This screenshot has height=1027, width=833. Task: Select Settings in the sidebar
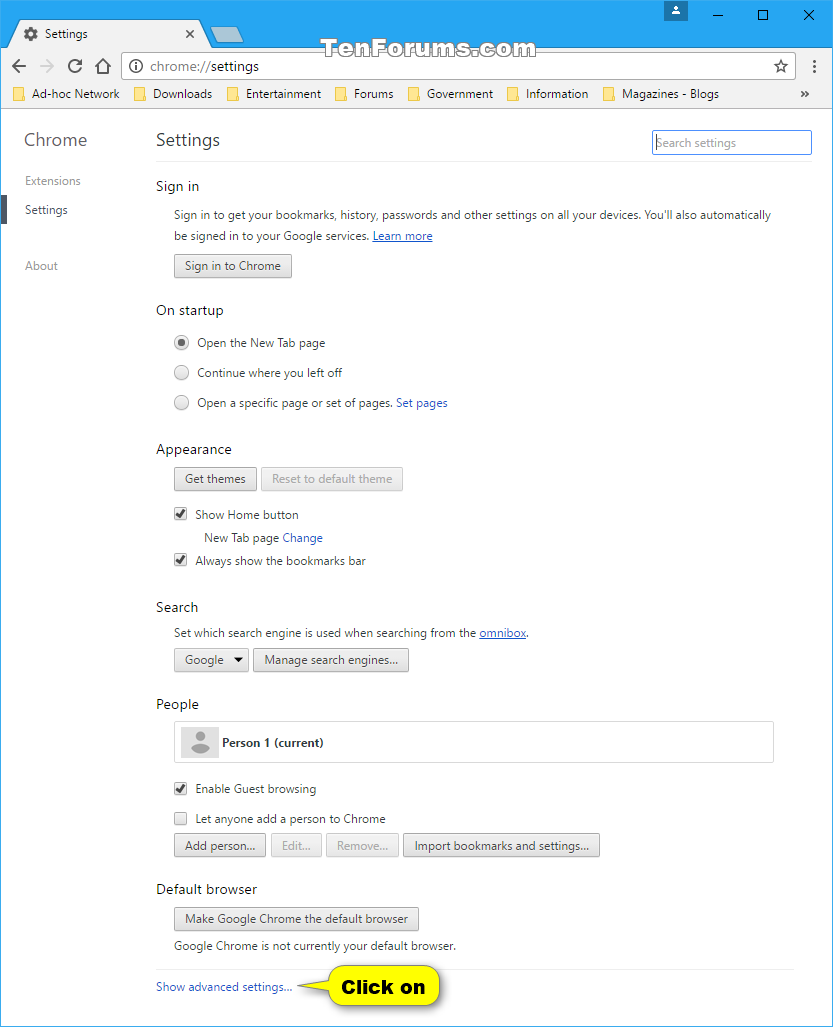tap(46, 210)
